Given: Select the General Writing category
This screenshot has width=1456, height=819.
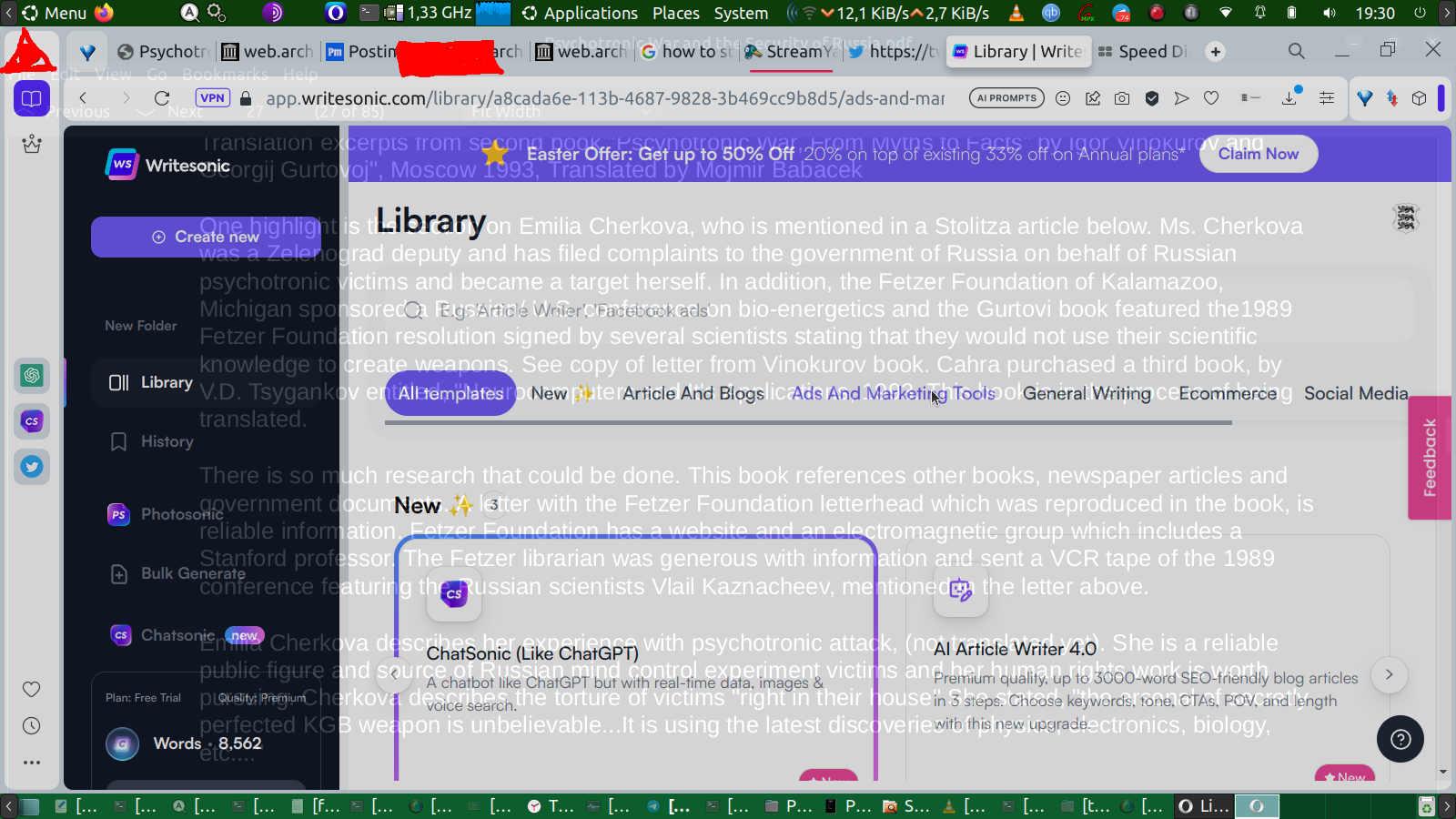Looking at the screenshot, I should (x=1087, y=393).
